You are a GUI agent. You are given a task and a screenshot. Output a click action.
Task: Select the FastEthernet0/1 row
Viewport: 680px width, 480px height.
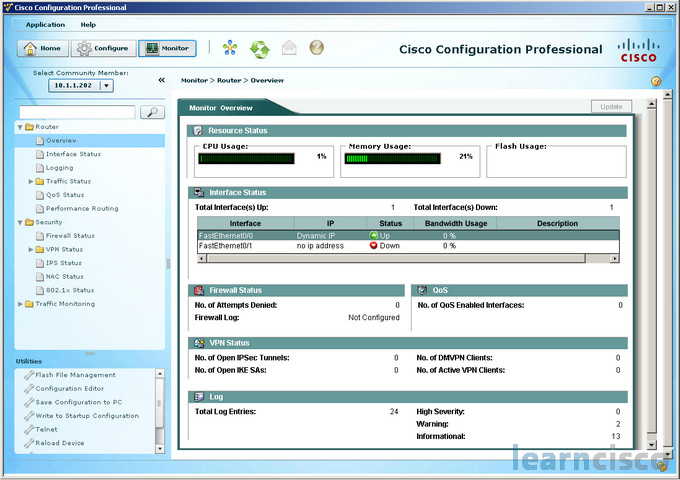408,246
